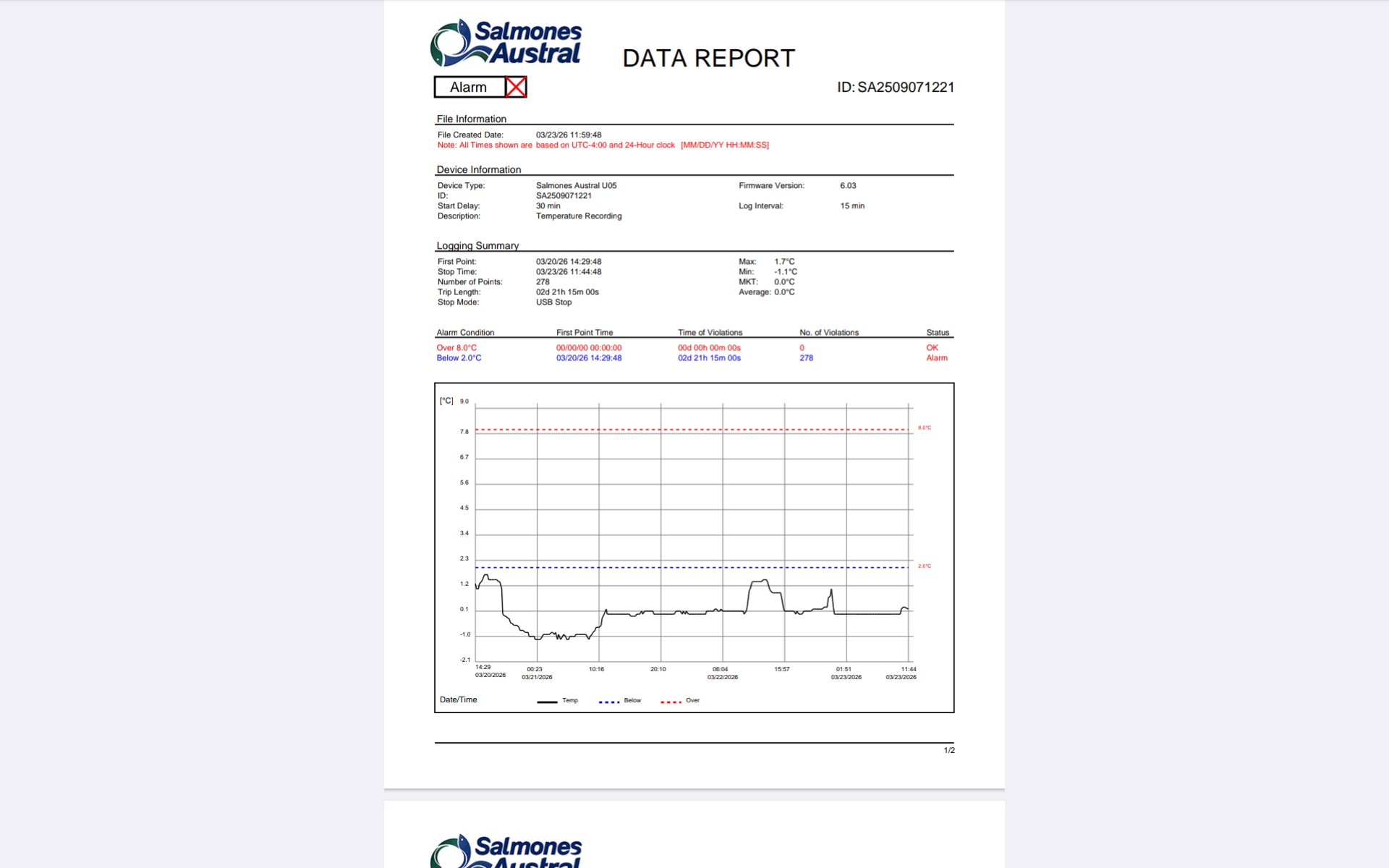
Task: Click the Over 8.0°C alarm condition row
Action: 456,348
